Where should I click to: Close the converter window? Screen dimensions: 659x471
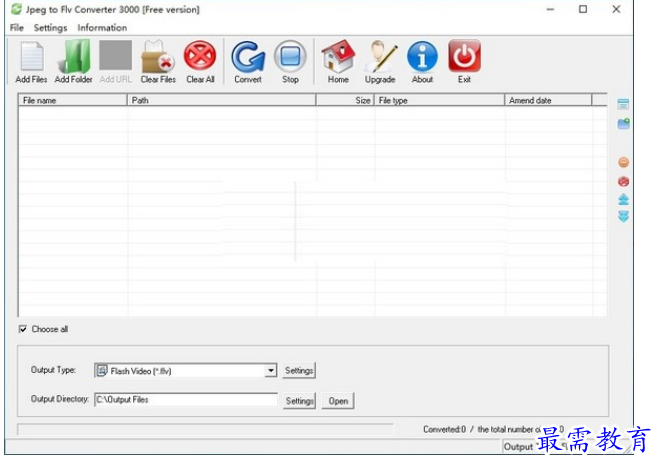pyautogui.click(x=616, y=9)
